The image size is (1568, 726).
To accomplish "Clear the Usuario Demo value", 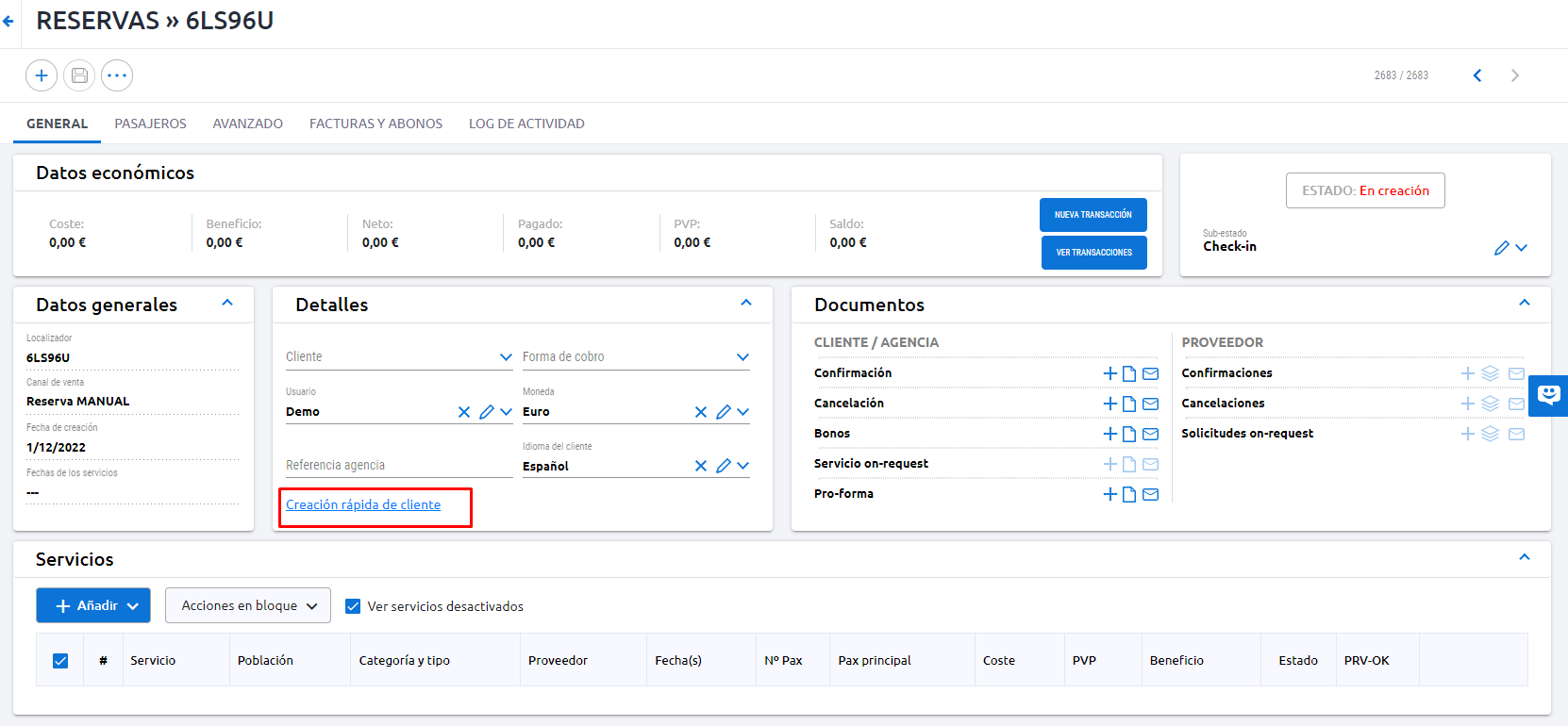I will [x=464, y=412].
